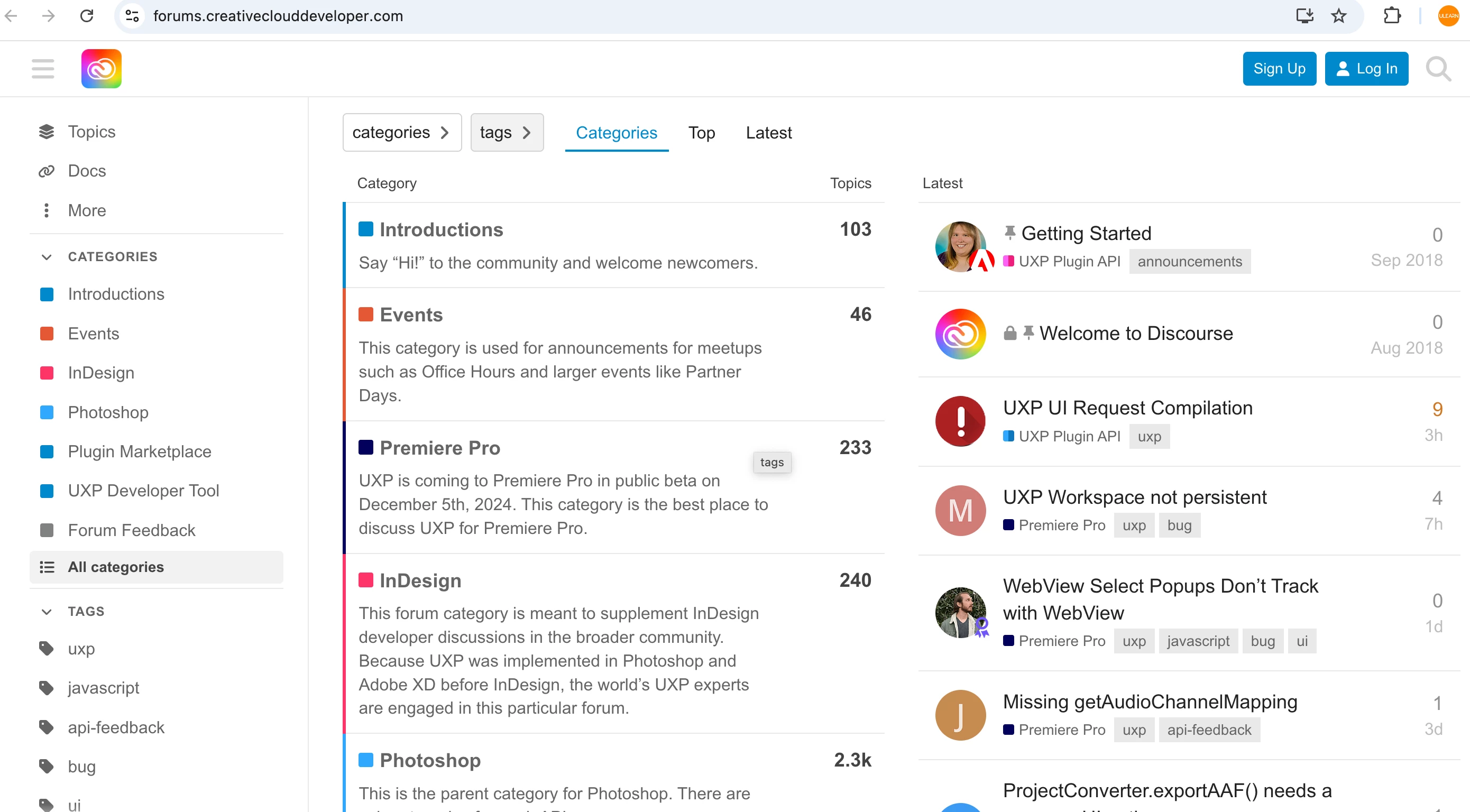
Task: Open the forum search magnifier
Action: tap(1438, 69)
